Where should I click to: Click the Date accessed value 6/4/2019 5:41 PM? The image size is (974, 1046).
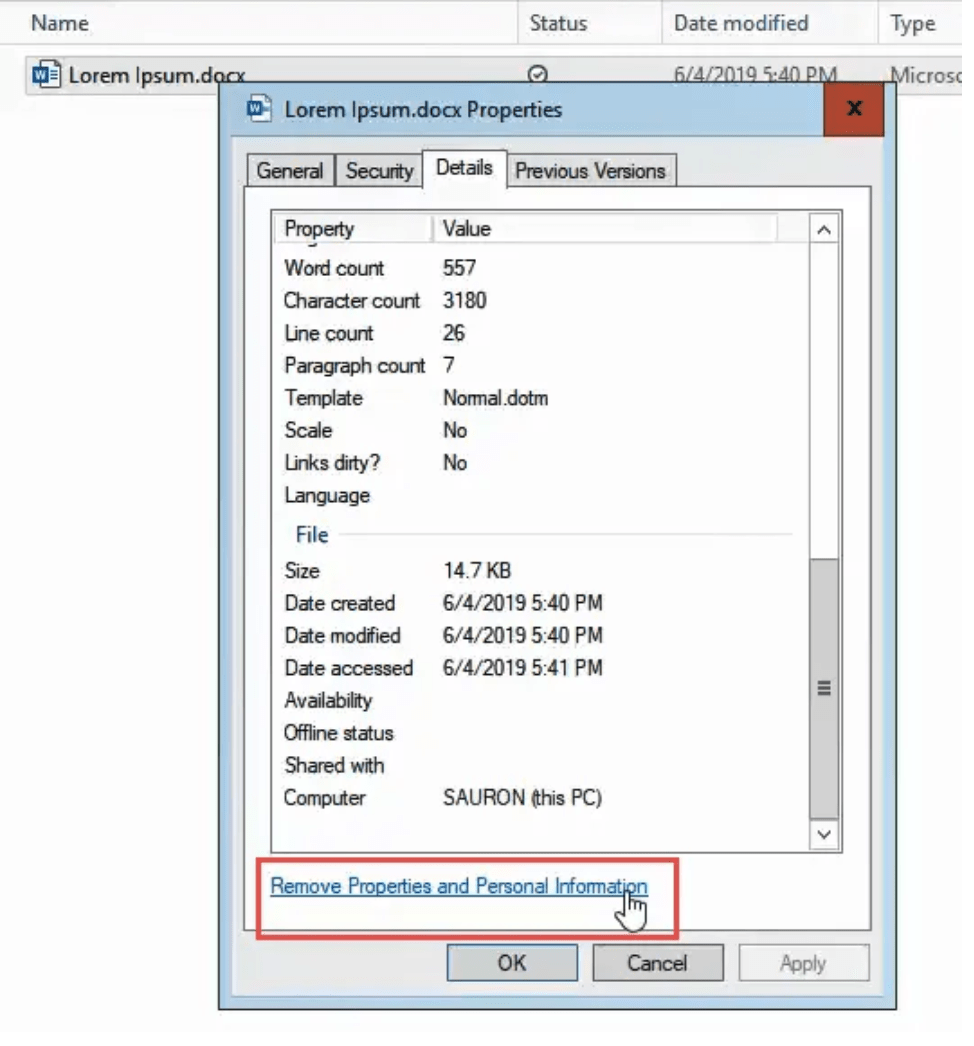tap(522, 668)
